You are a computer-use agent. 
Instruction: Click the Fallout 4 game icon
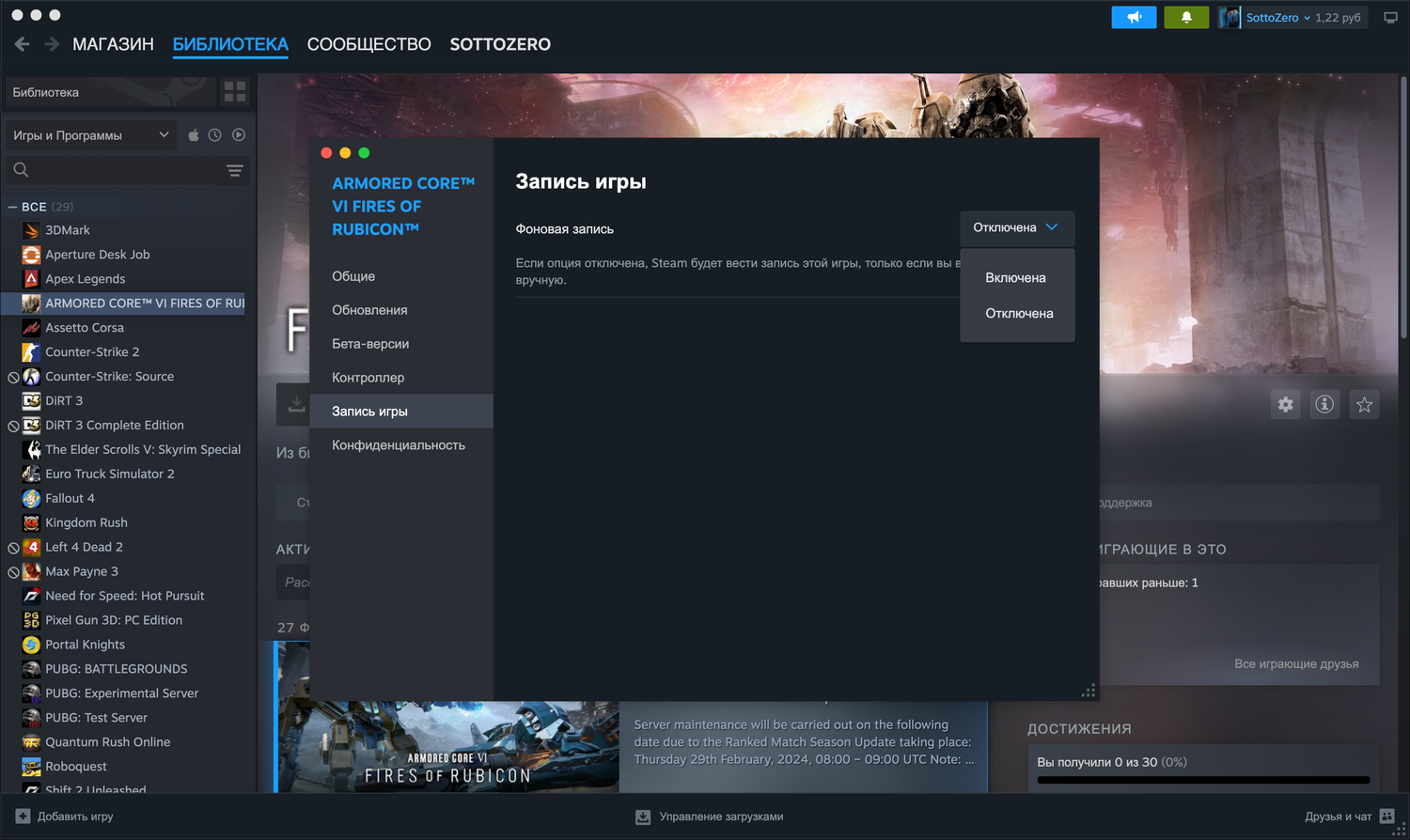[x=31, y=499]
